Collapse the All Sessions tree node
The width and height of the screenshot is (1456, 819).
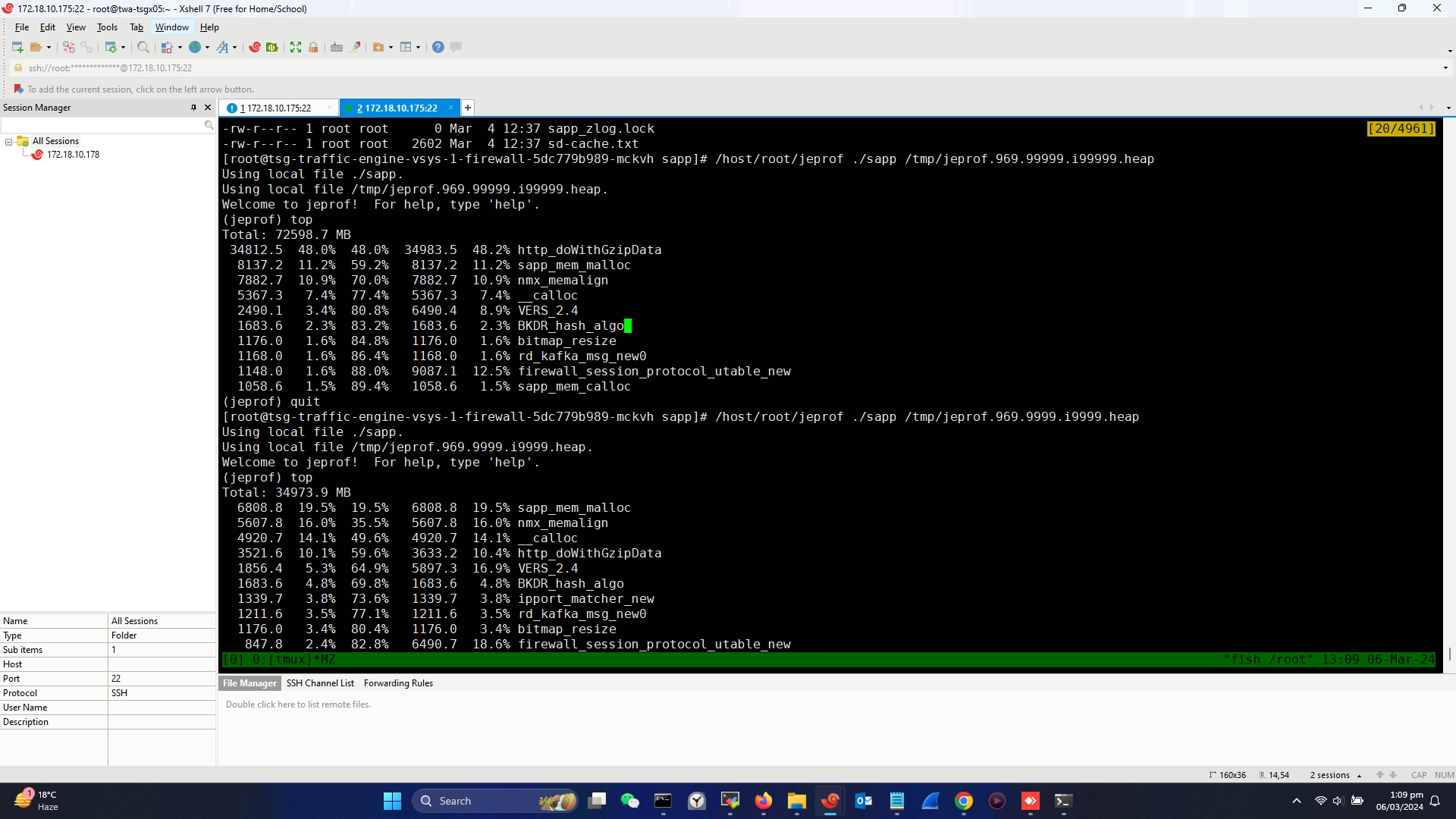[9, 142]
